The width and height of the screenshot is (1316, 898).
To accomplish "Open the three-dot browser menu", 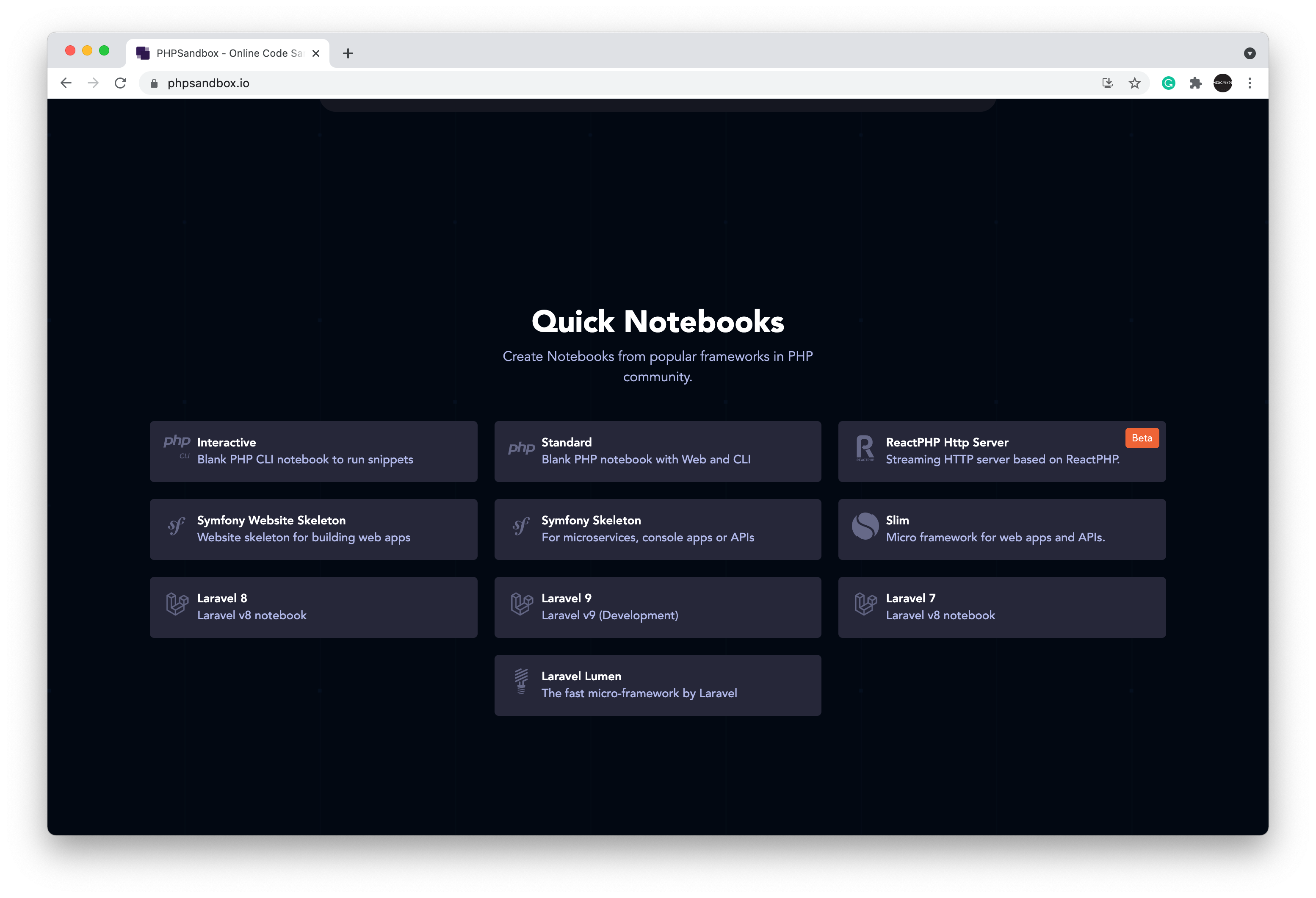I will (1250, 83).
